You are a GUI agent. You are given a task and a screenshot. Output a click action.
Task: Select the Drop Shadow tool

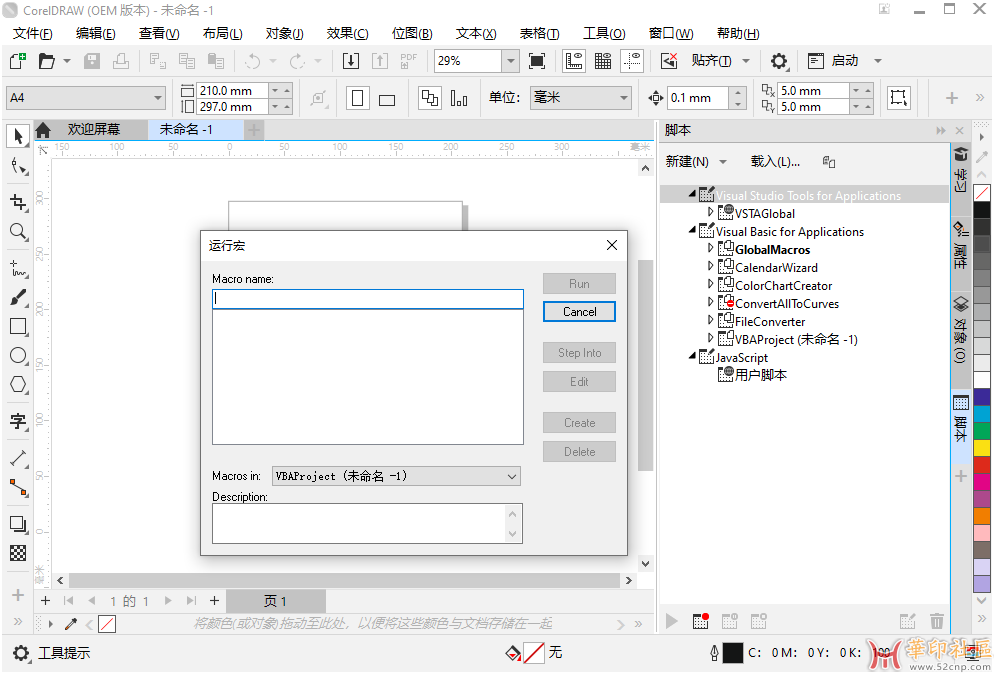pyautogui.click(x=18, y=524)
